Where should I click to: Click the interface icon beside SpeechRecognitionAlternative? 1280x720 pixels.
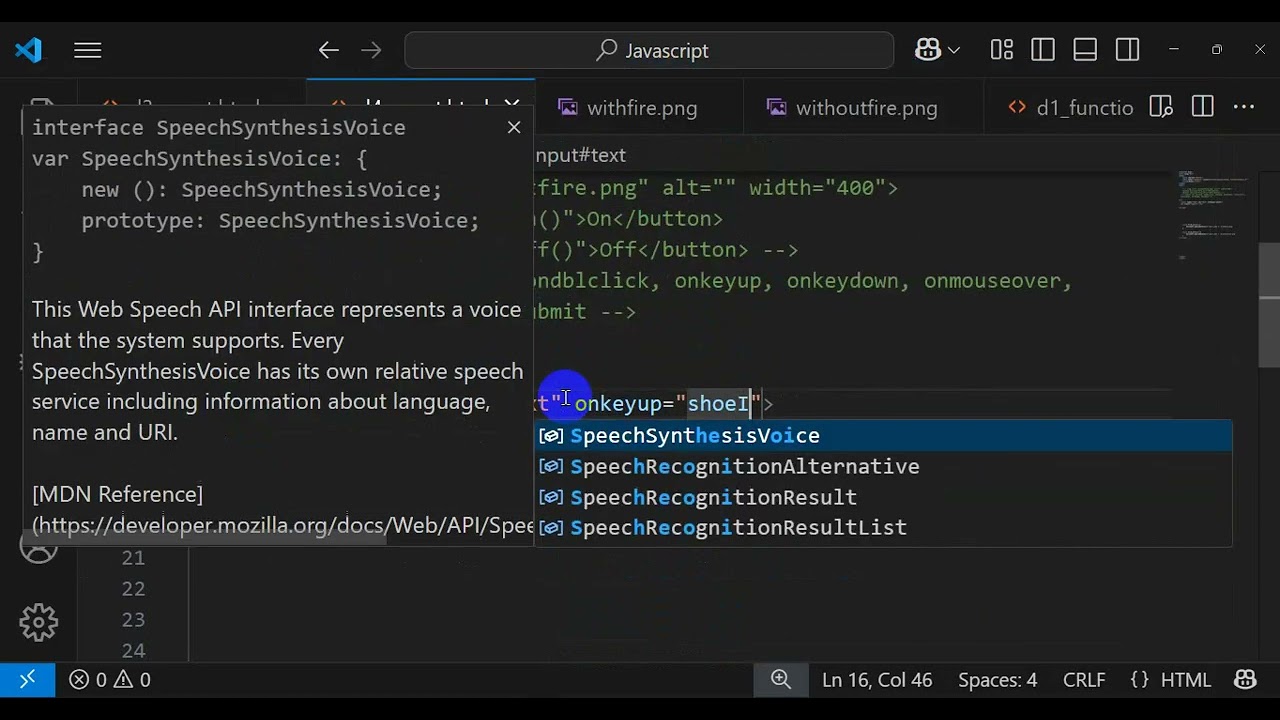click(551, 467)
